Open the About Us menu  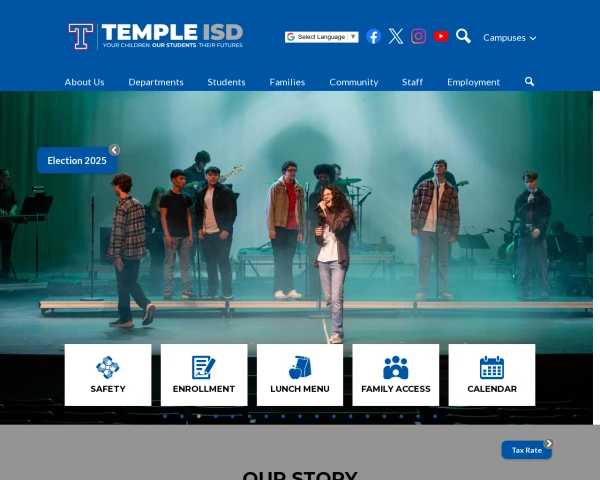(x=84, y=82)
